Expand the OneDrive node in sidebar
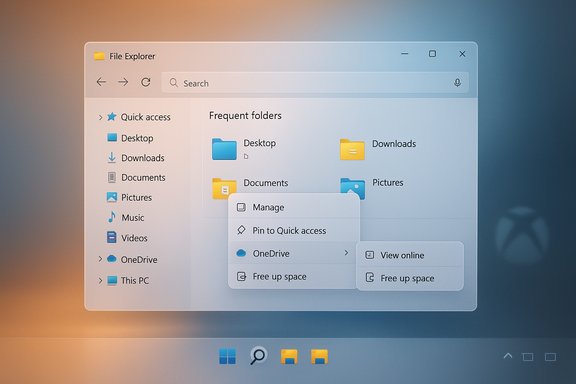The height and width of the screenshot is (384, 576). pos(100,259)
